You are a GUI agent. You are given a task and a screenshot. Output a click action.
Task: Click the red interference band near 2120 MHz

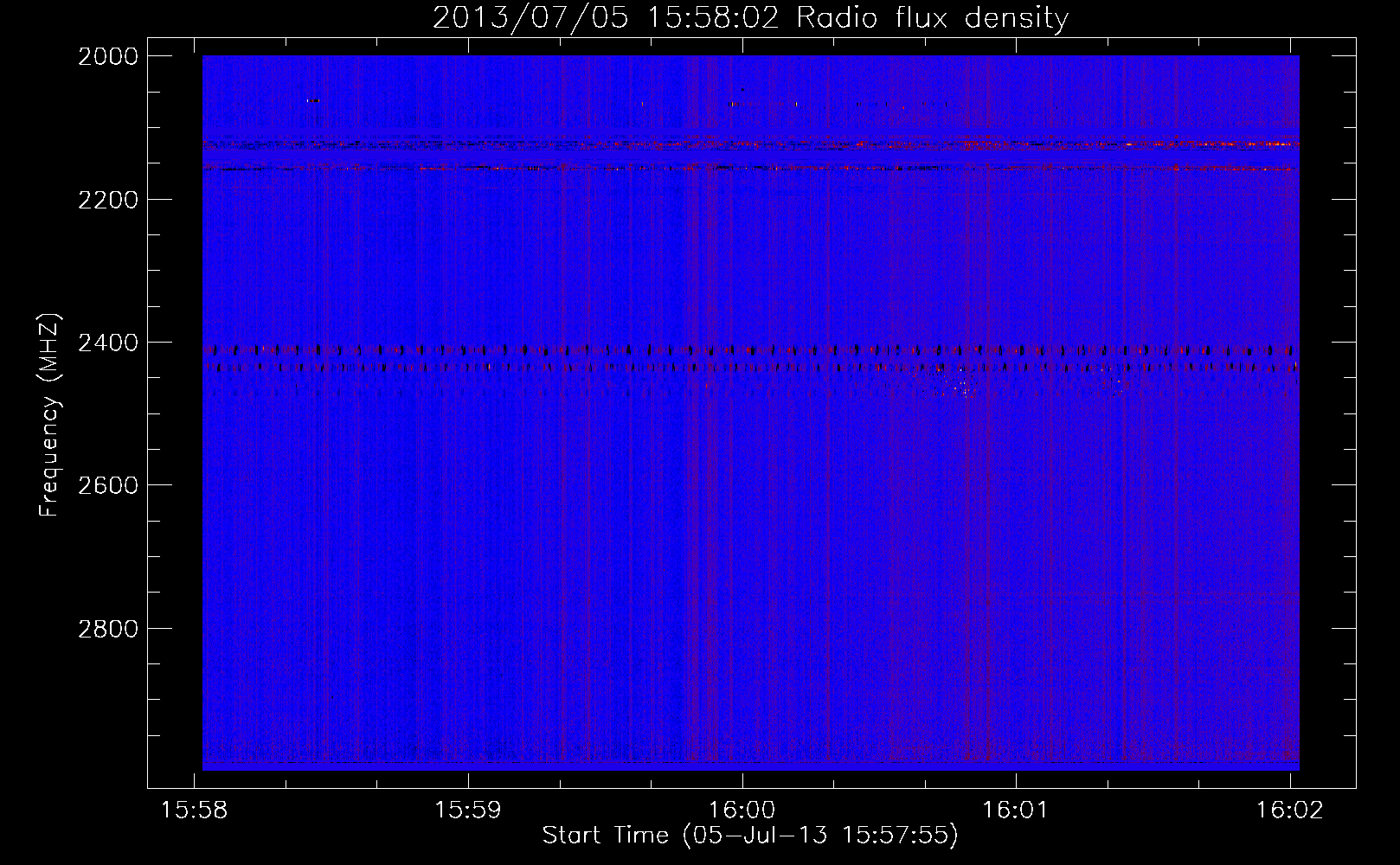pyautogui.click(x=1125, y=144)
